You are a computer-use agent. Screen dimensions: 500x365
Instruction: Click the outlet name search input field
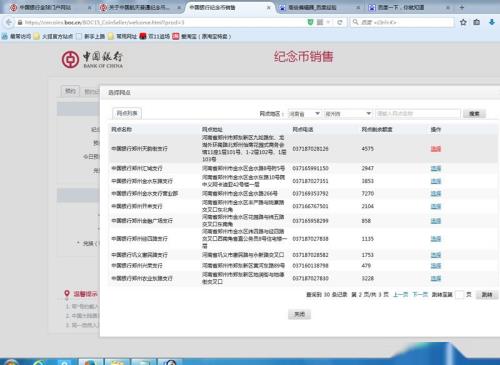(418, 114)
